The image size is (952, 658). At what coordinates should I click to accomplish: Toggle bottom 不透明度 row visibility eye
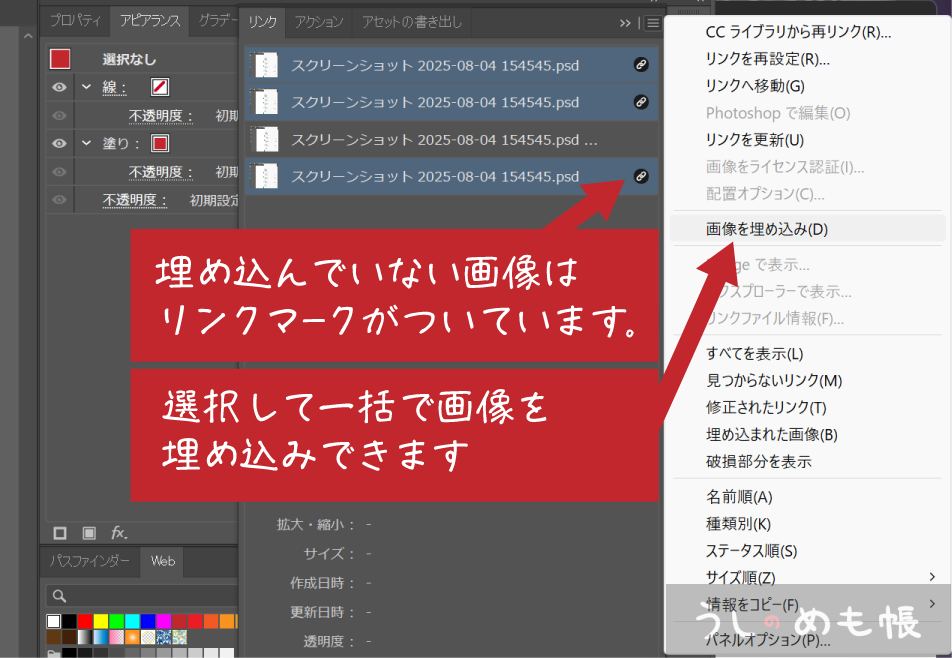tap(60, 200)
